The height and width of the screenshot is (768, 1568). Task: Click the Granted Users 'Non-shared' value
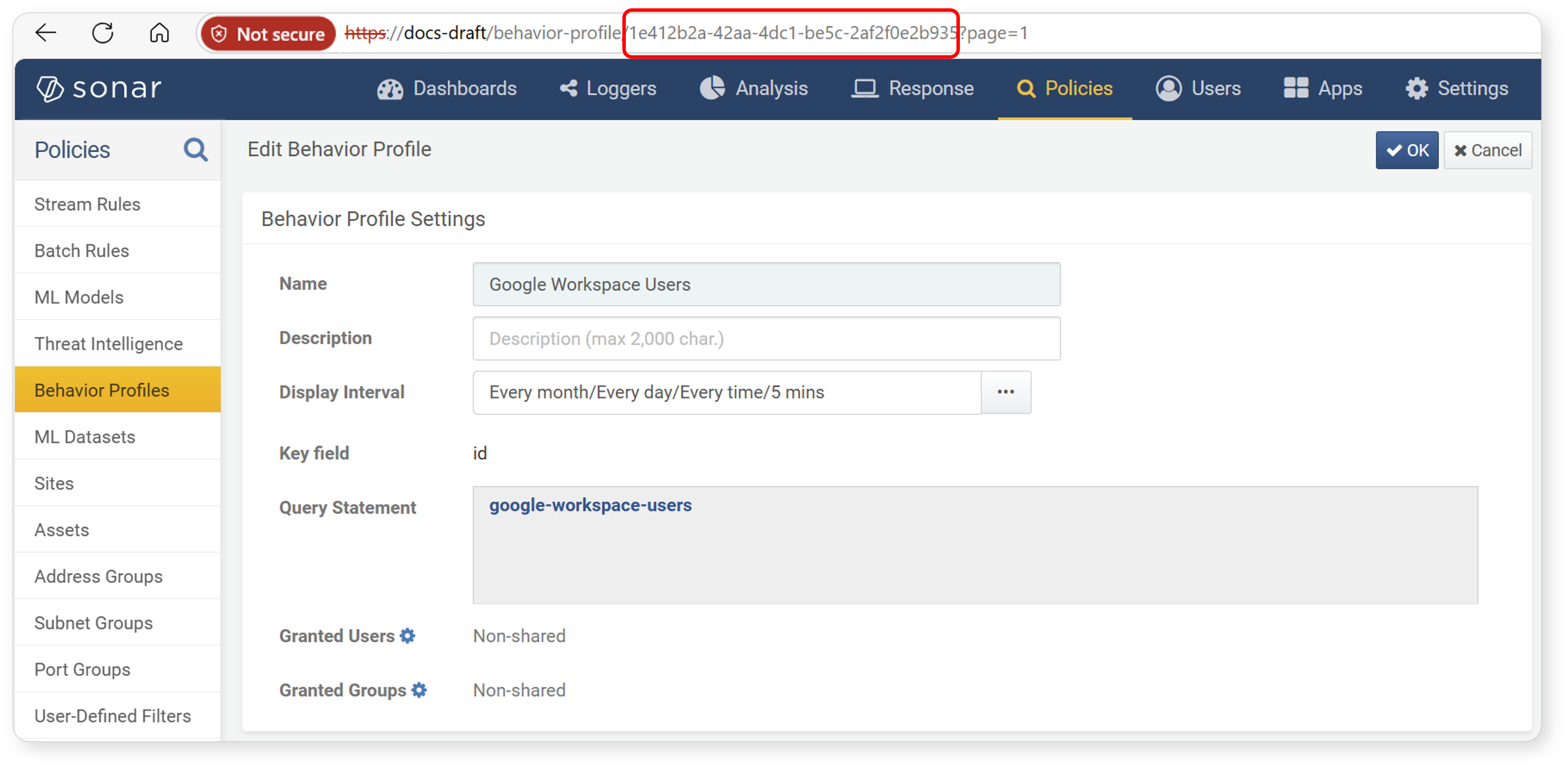(519, 636)
